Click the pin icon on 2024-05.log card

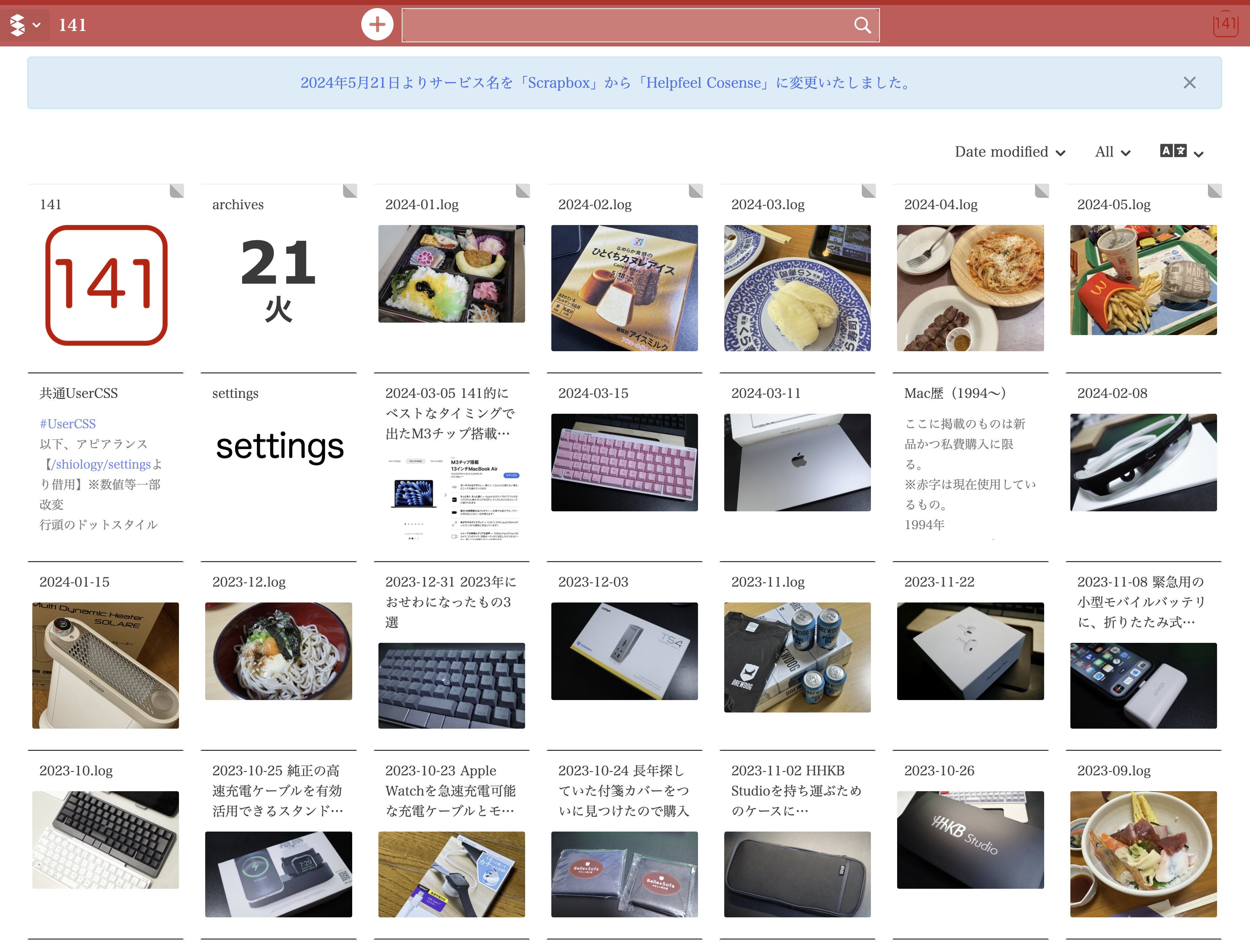point(1214,191)
